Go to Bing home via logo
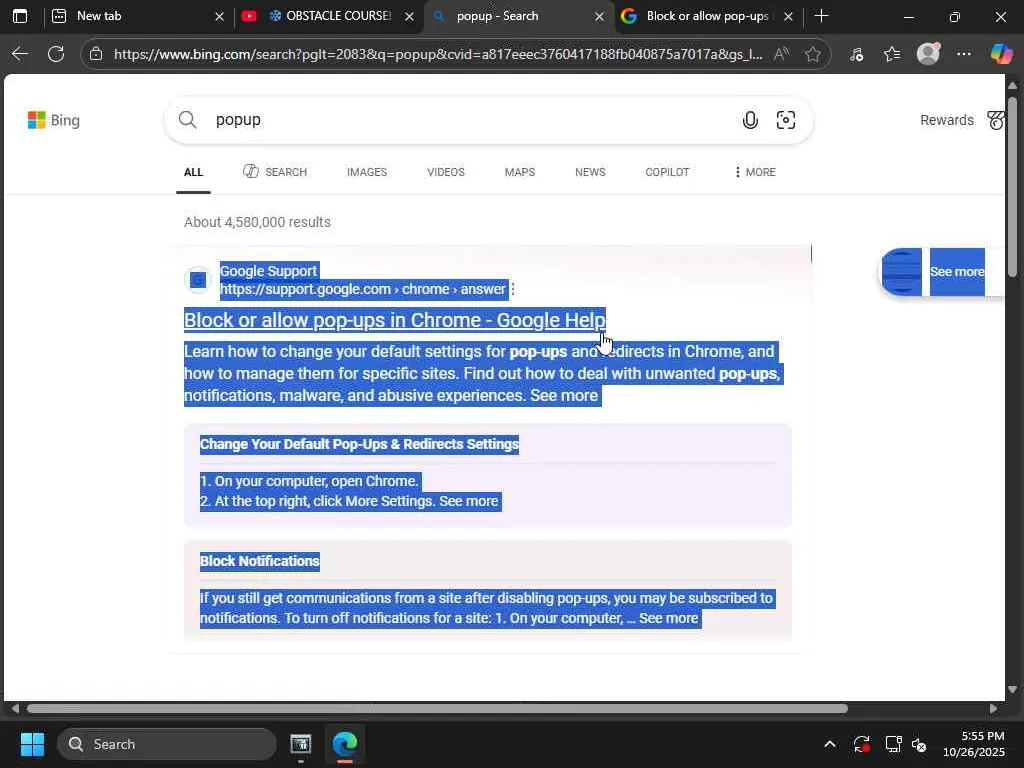The width and height of the screenshot is (1024, 768). (x=54, y=120)
